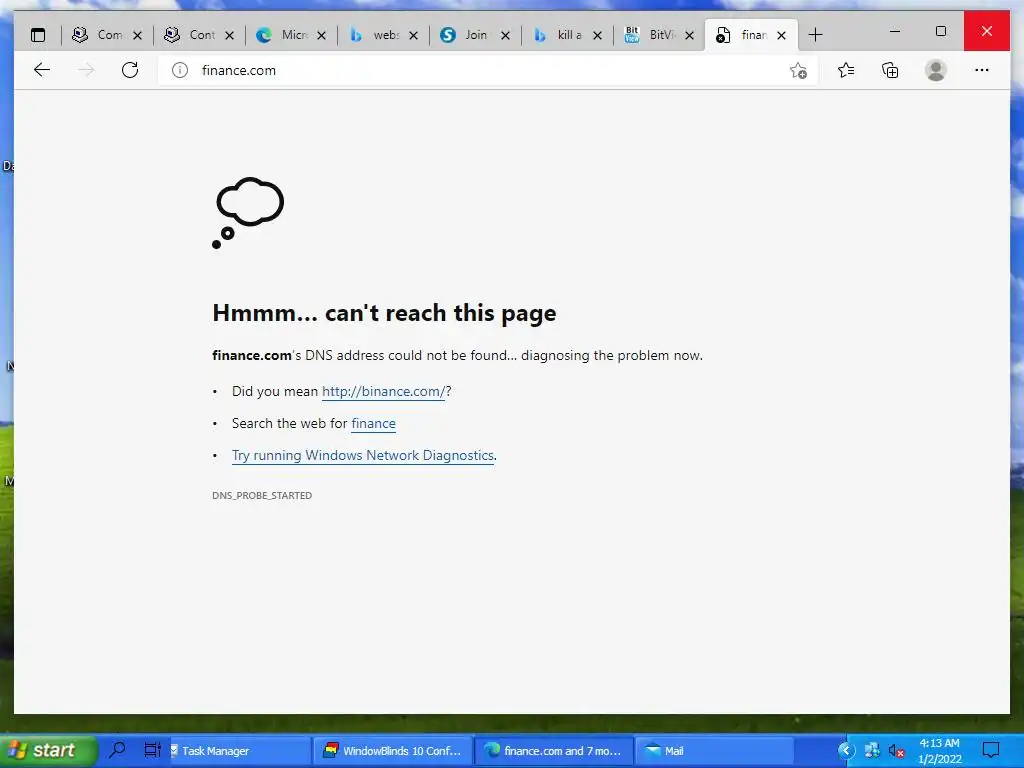Open a new tab with plus button
The height and width of the screenshot is (768, 1024).
point(816,35)
